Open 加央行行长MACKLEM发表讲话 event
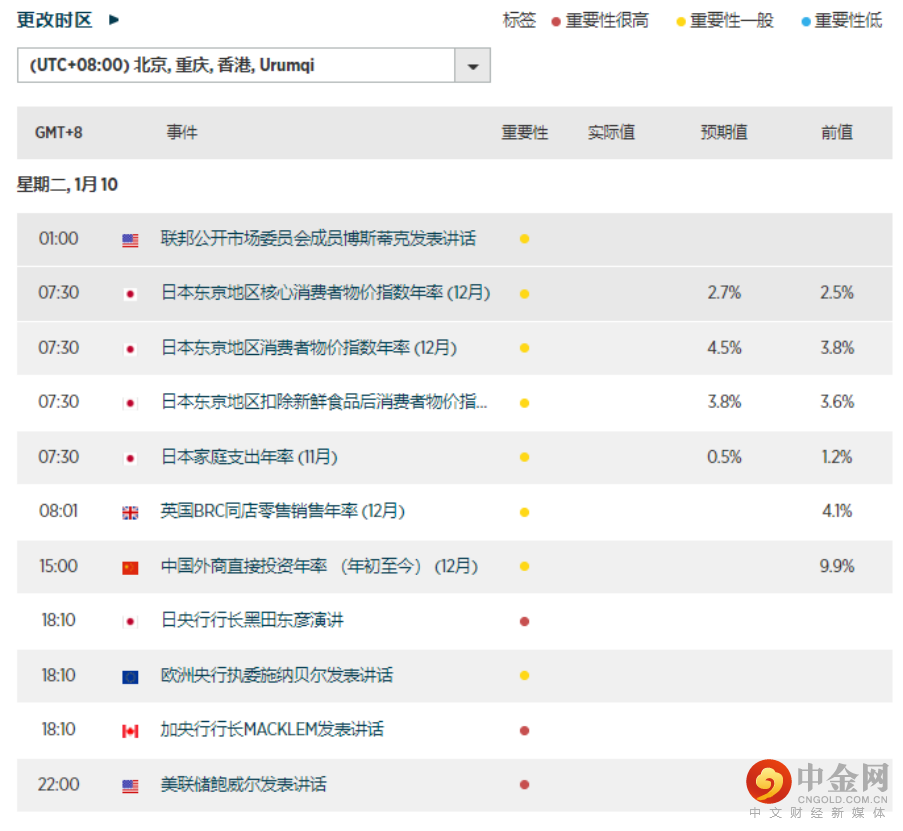Screen dimensions: 903x831 [x=272, y=730]
